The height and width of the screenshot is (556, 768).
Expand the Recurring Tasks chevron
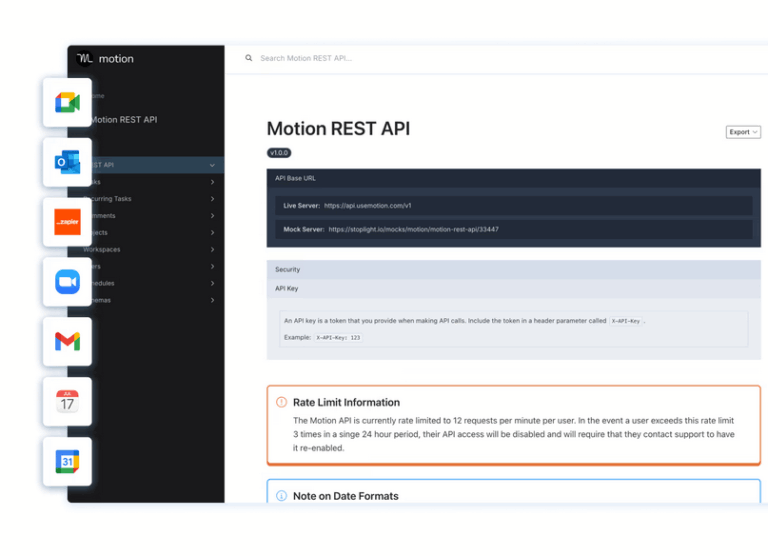(x=212, y=199)
